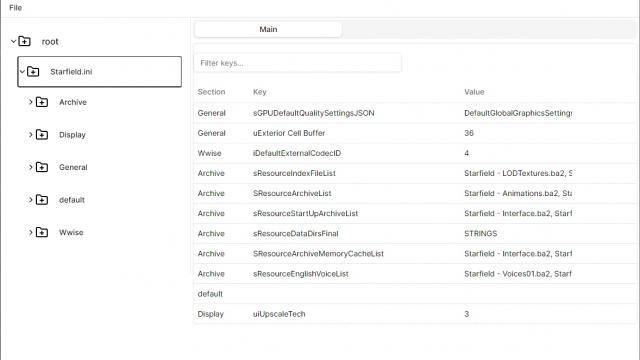Click the Value column header

pyautogui.click(x=474, y=92)
